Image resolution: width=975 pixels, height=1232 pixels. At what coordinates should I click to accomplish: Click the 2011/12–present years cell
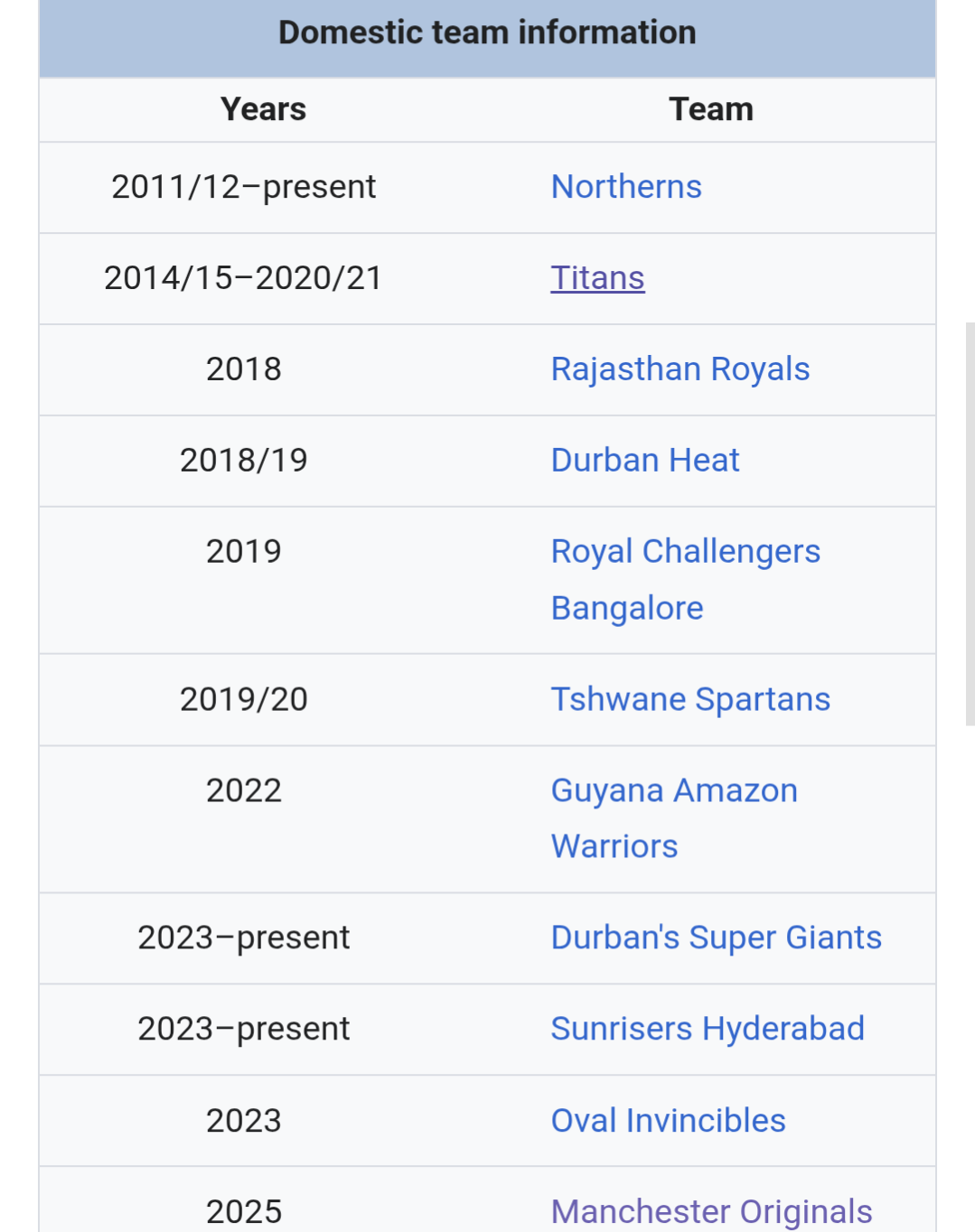[x=243, y=187]
